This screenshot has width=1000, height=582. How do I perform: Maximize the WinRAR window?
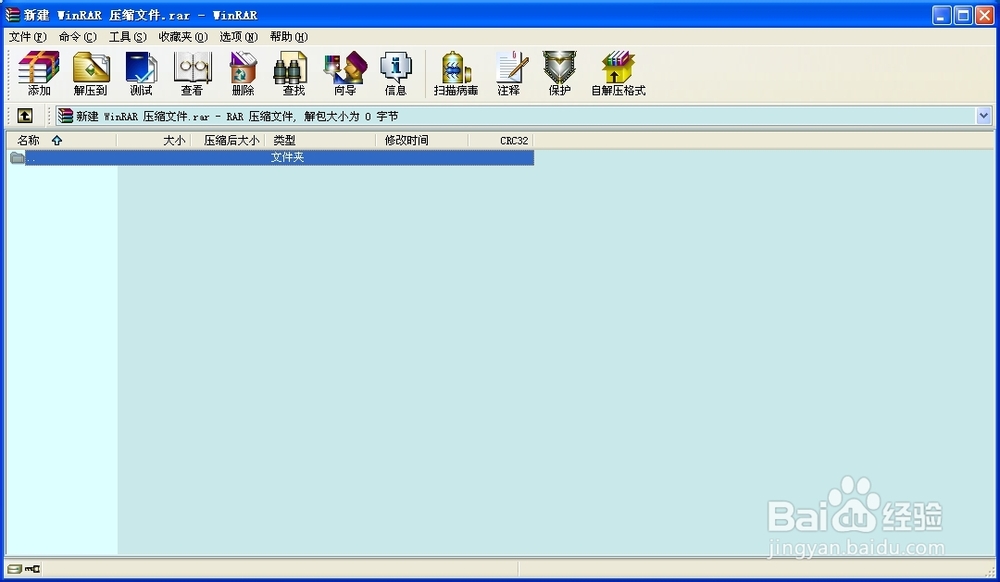pyautogui.click(x=963, y=15)
